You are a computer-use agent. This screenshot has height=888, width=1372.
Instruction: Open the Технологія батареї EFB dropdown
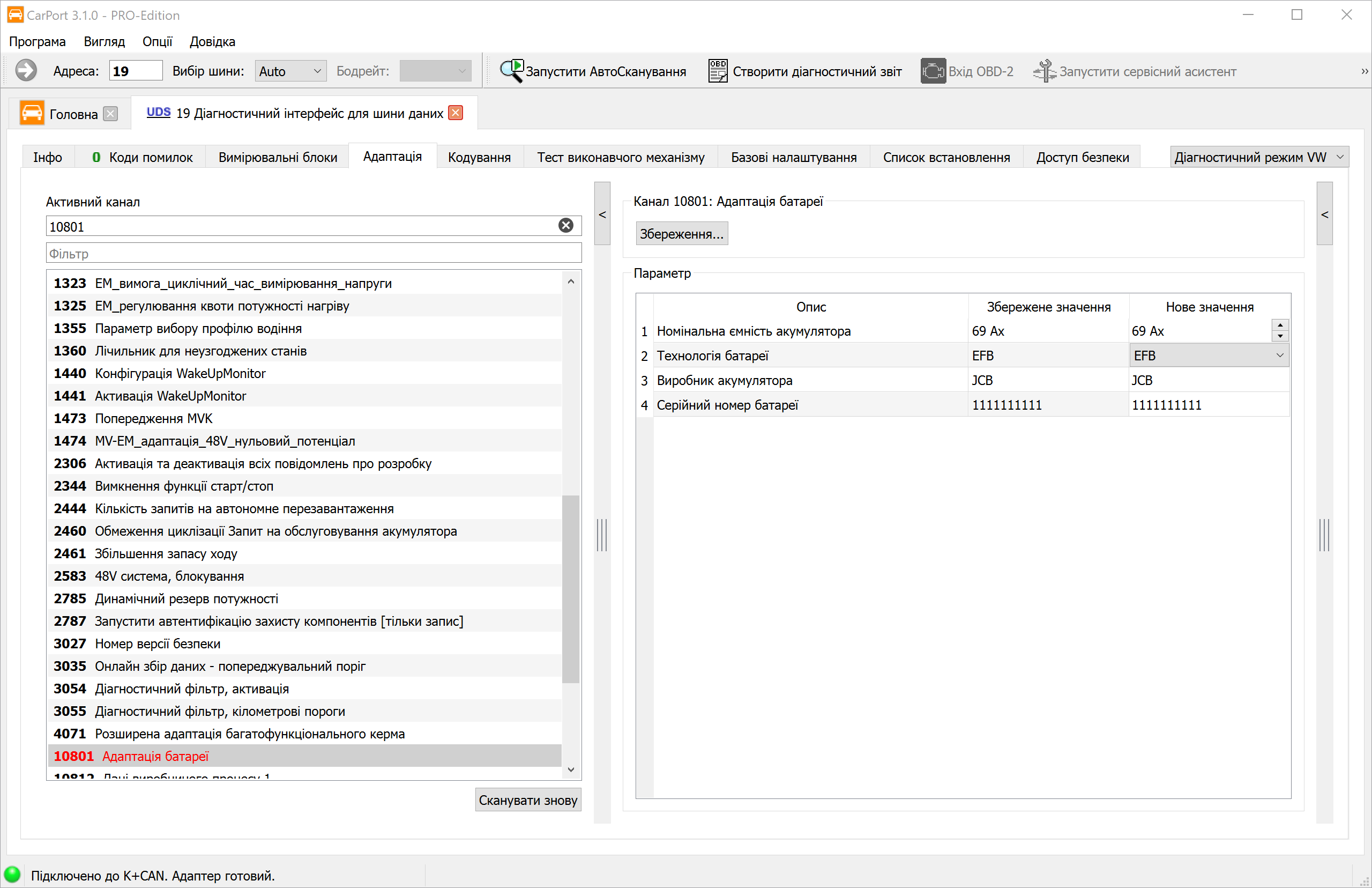coord(1209,355)
